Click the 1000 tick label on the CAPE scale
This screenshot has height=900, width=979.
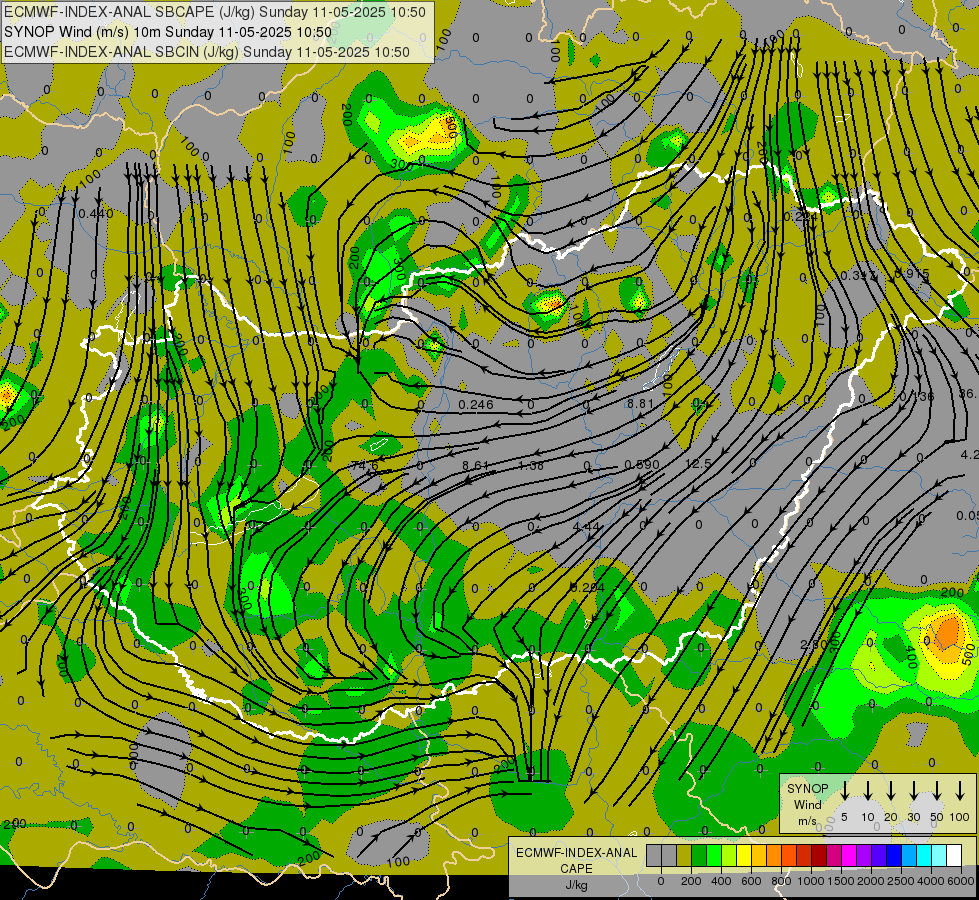(x=811, y=881)
